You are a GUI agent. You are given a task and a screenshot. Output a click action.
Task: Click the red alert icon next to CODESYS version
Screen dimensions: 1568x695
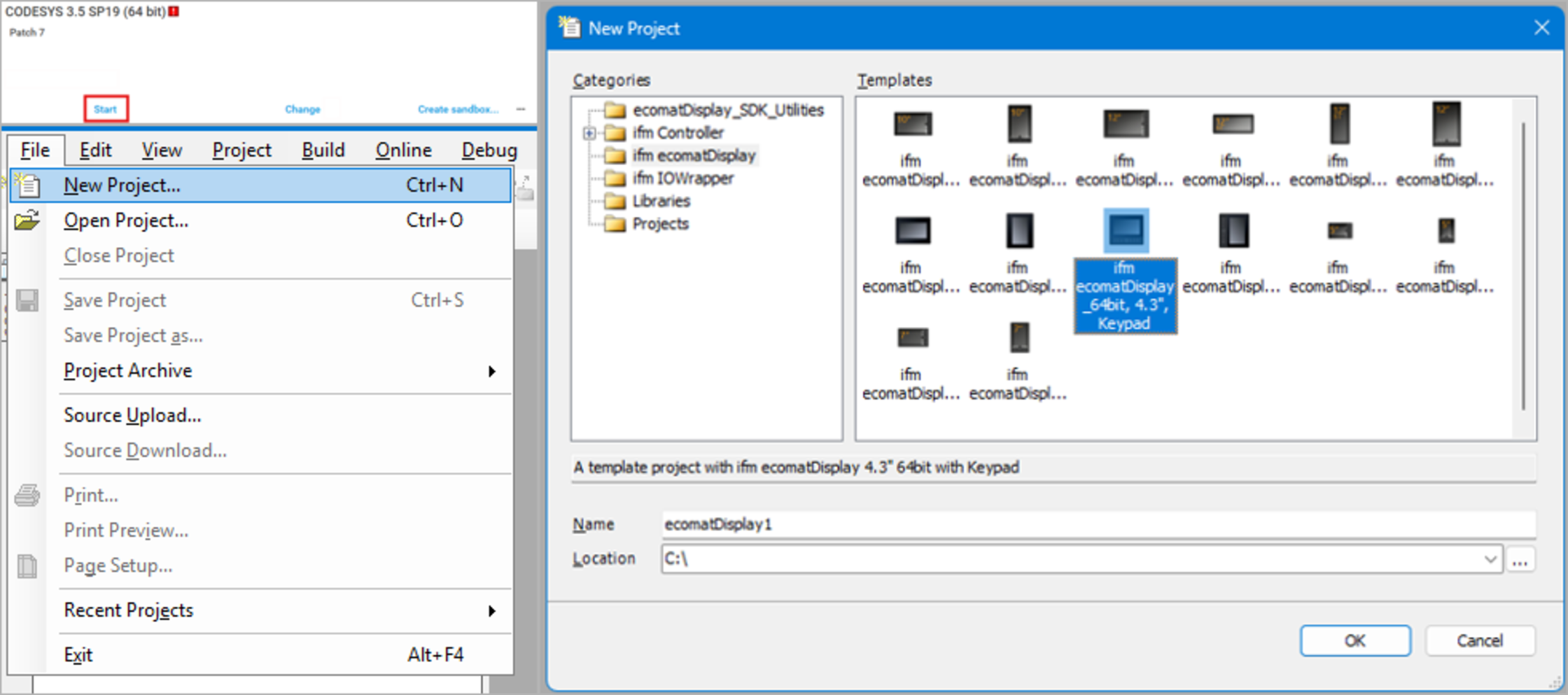click(174, 11)
